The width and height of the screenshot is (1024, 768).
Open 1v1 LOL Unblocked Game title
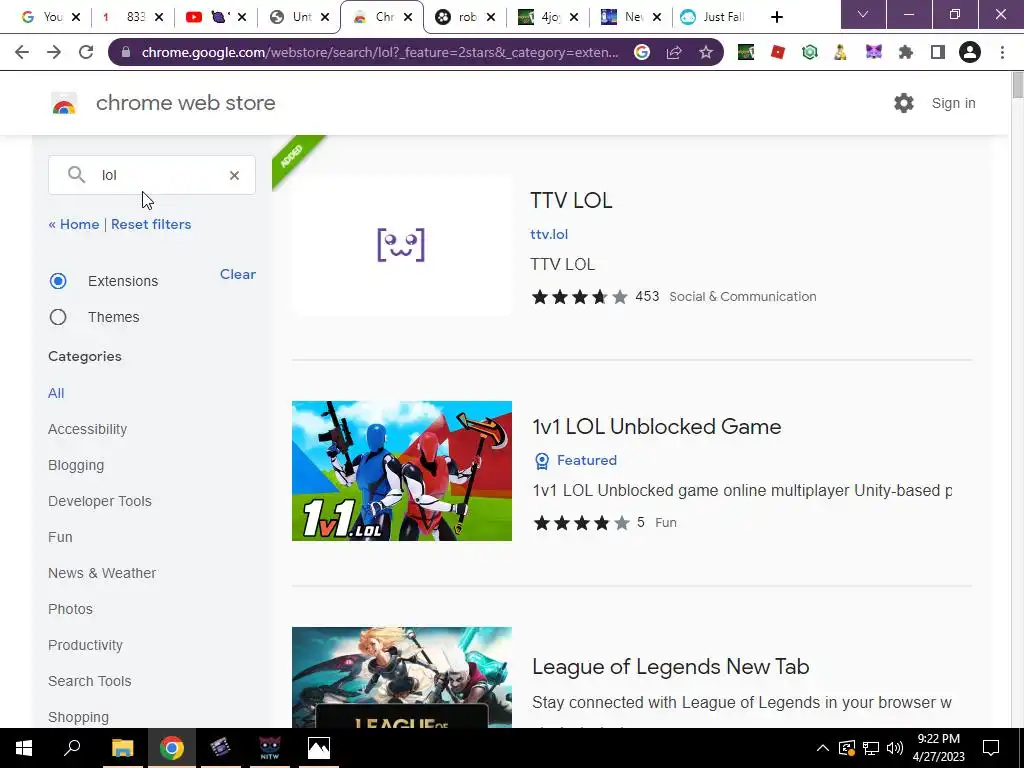point(657,426)
